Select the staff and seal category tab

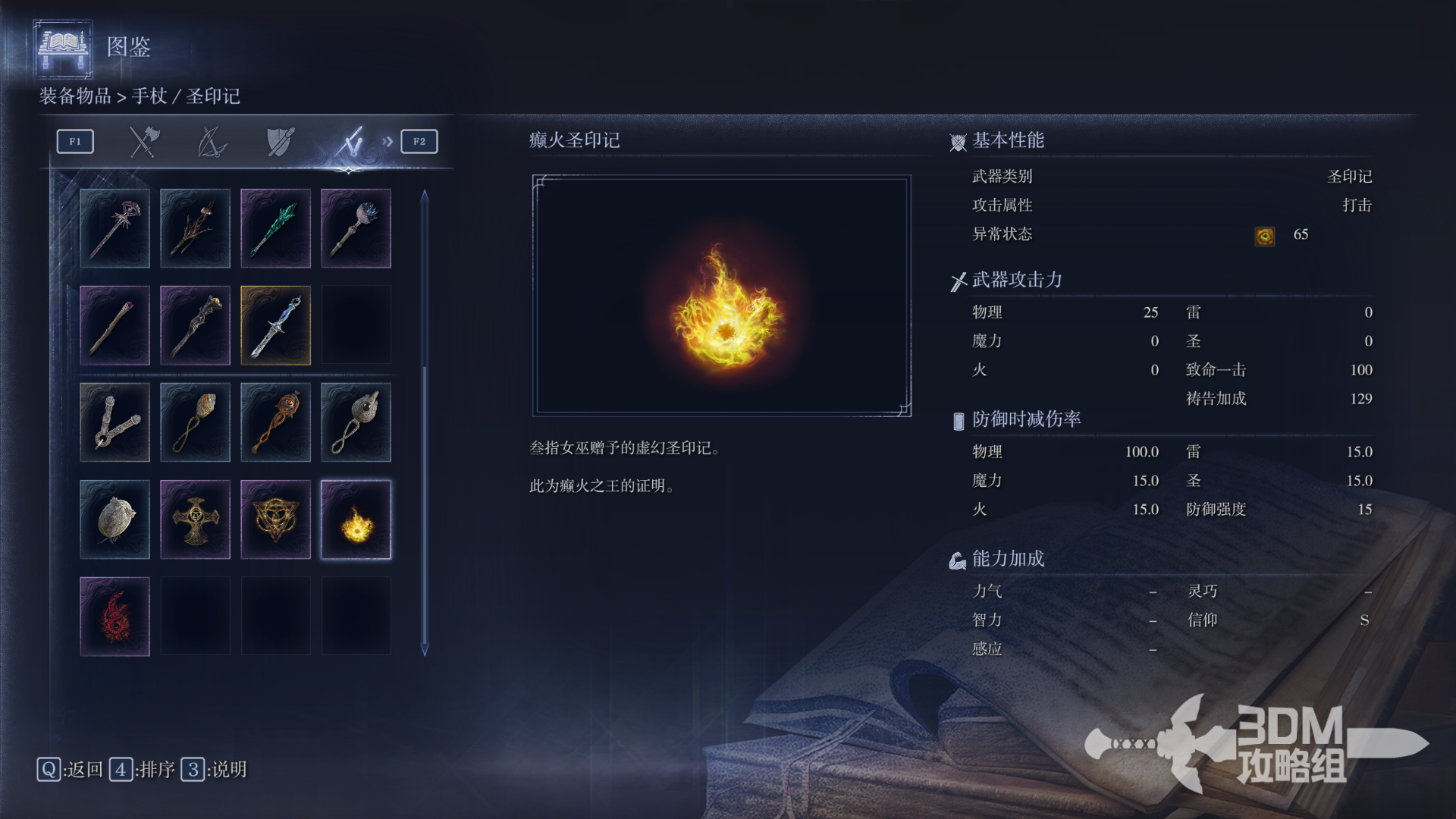point(350,142)
